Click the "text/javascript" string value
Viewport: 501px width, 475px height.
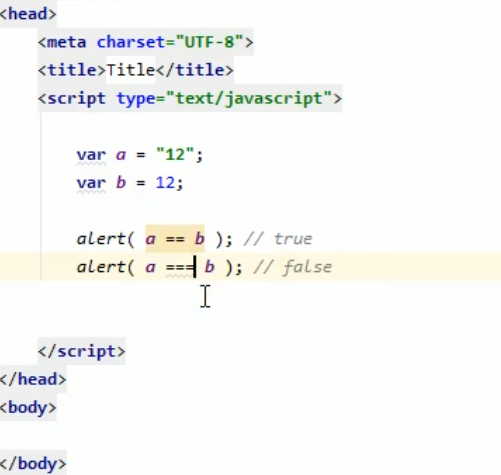pyautogui.click(x=249, y=99)
